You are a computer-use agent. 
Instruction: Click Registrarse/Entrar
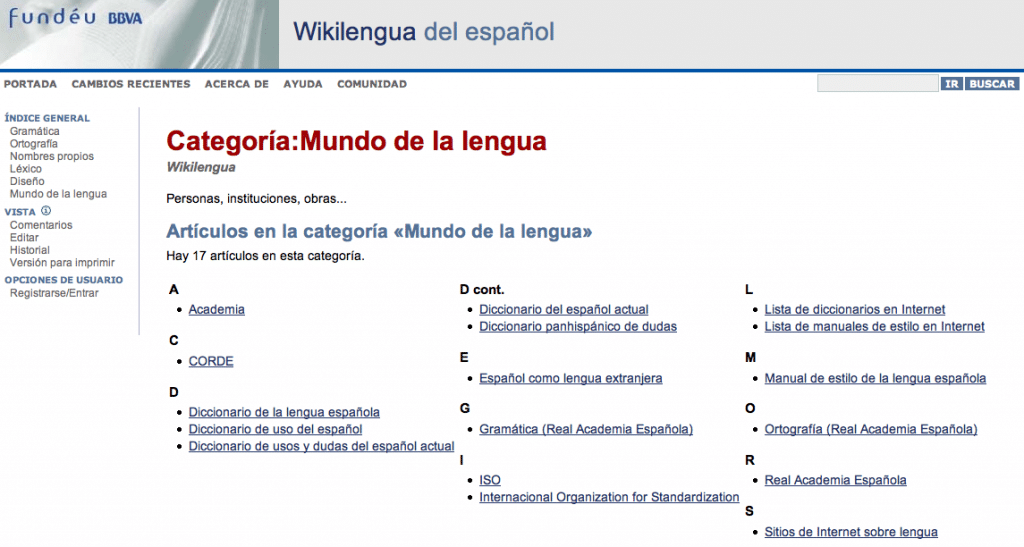click(54, 293)
